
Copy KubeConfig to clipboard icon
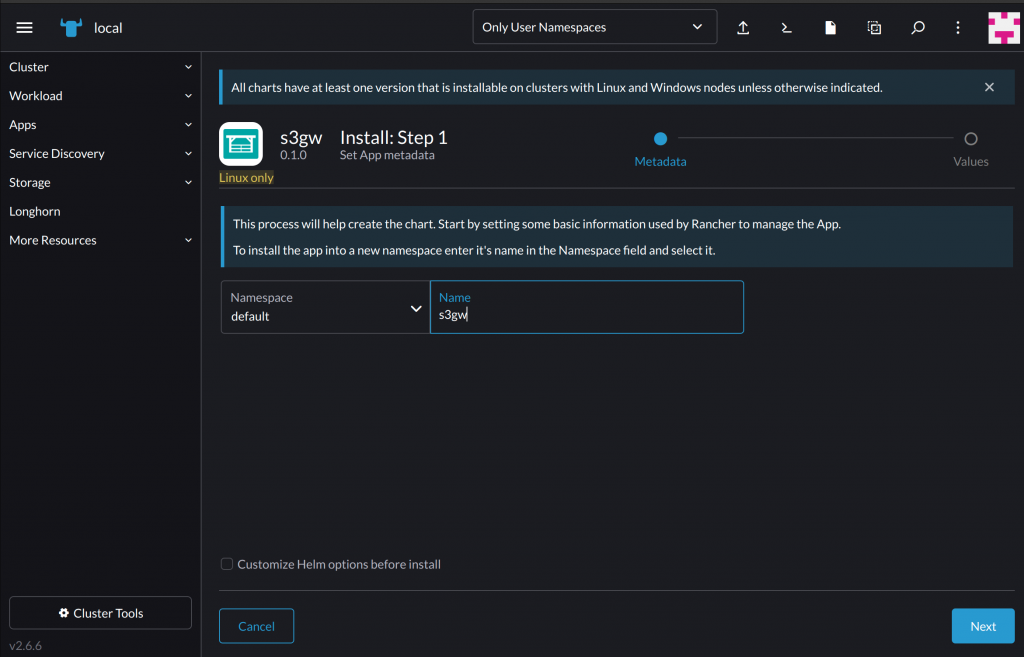point(874,28)
